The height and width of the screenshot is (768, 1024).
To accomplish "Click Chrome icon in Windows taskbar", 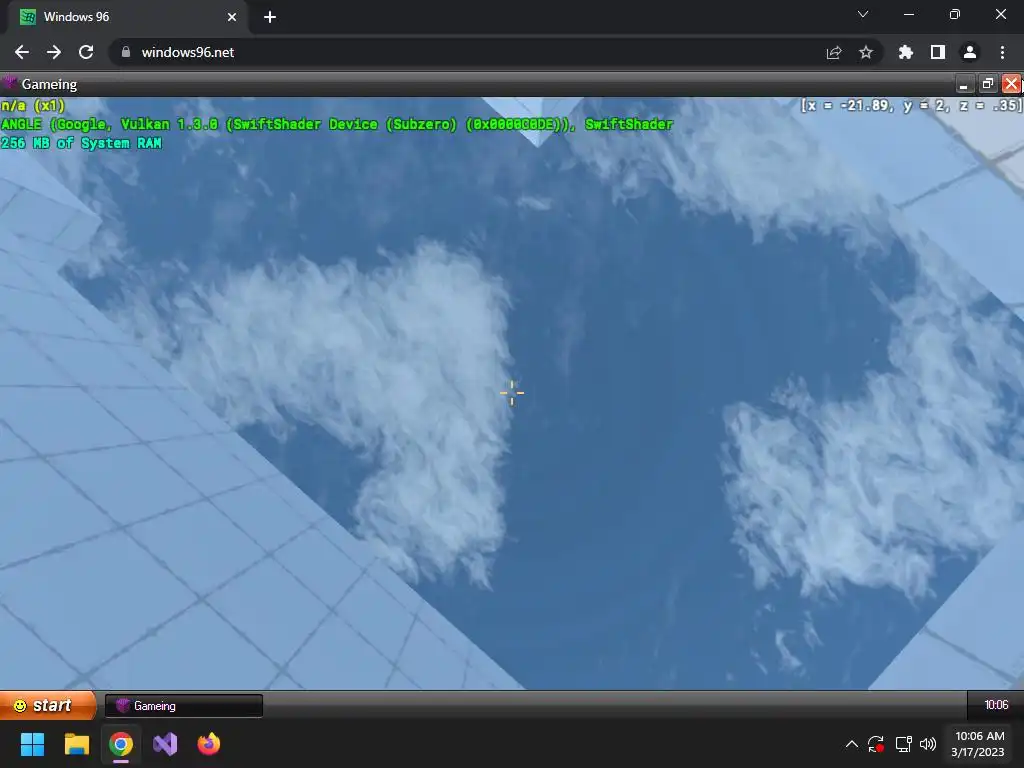I will (121, 744).
